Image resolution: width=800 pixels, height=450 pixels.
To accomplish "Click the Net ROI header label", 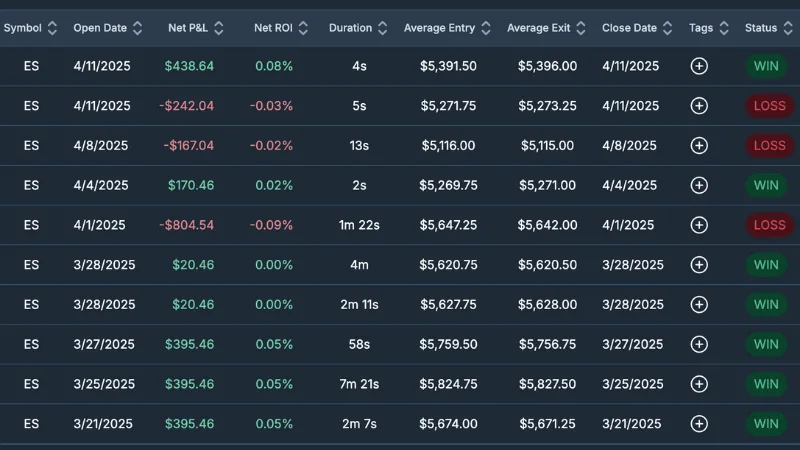I will click(x=273, y=28).
